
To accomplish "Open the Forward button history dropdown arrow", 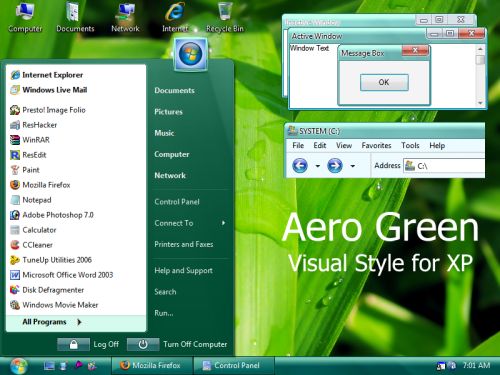I will point(353,166).
